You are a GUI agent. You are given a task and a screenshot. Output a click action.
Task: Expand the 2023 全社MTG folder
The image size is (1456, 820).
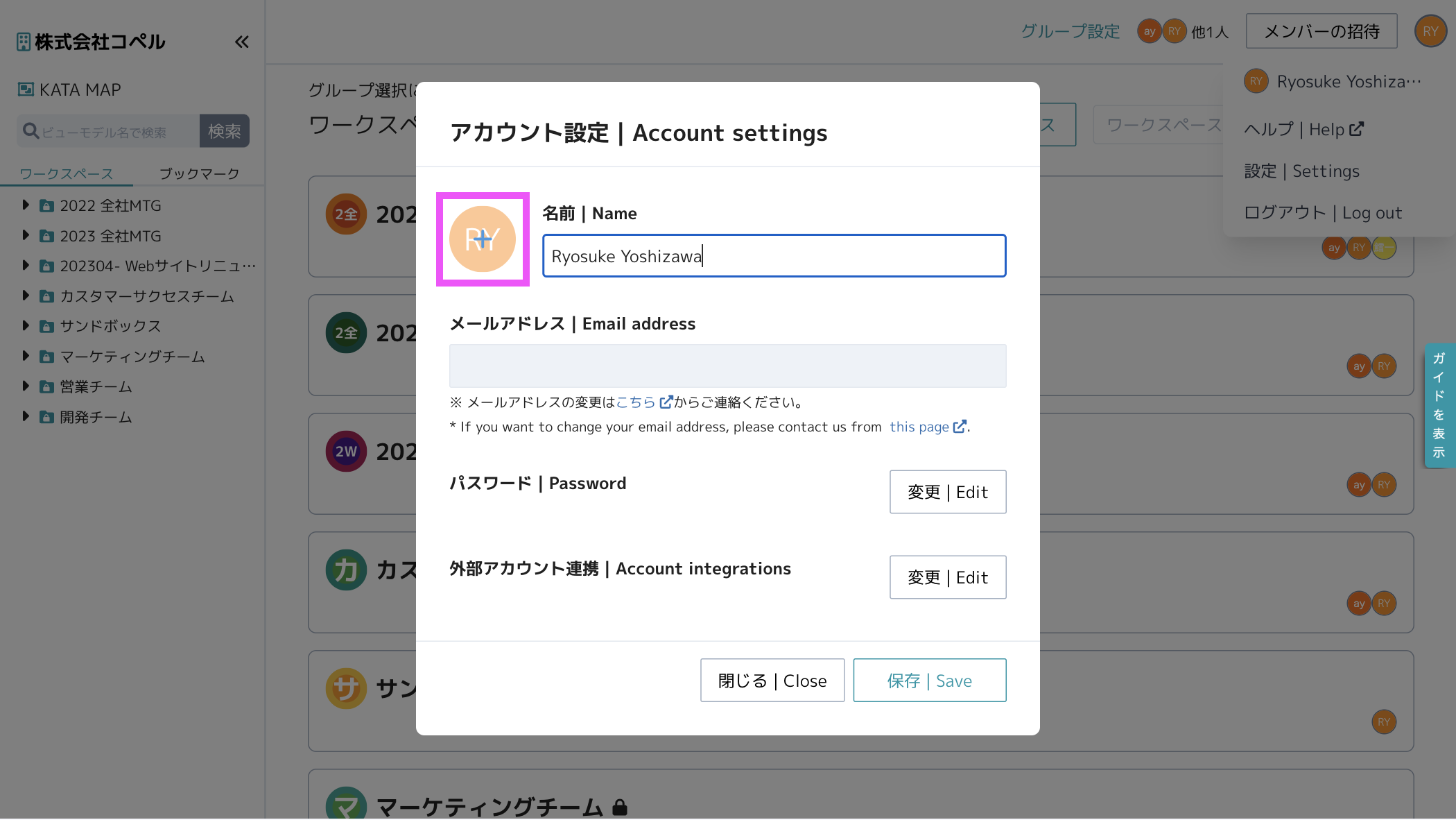point(26,236)
